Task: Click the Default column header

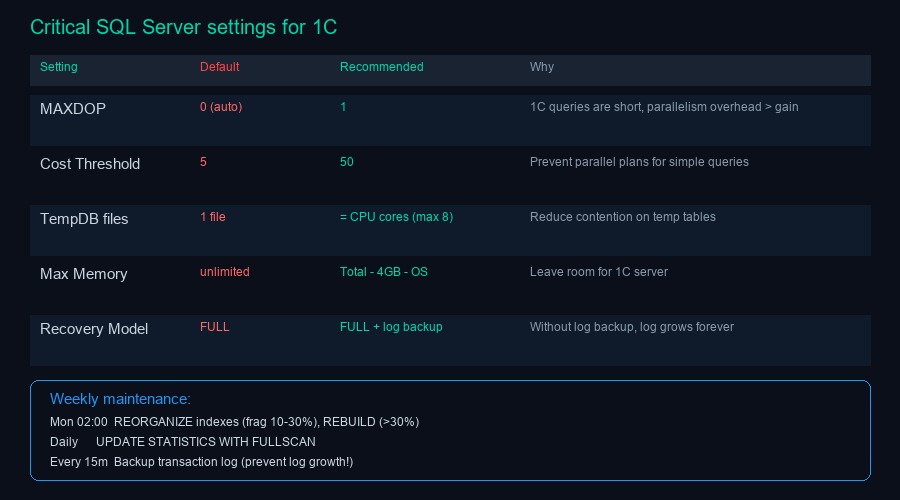Action: [219, 67]
